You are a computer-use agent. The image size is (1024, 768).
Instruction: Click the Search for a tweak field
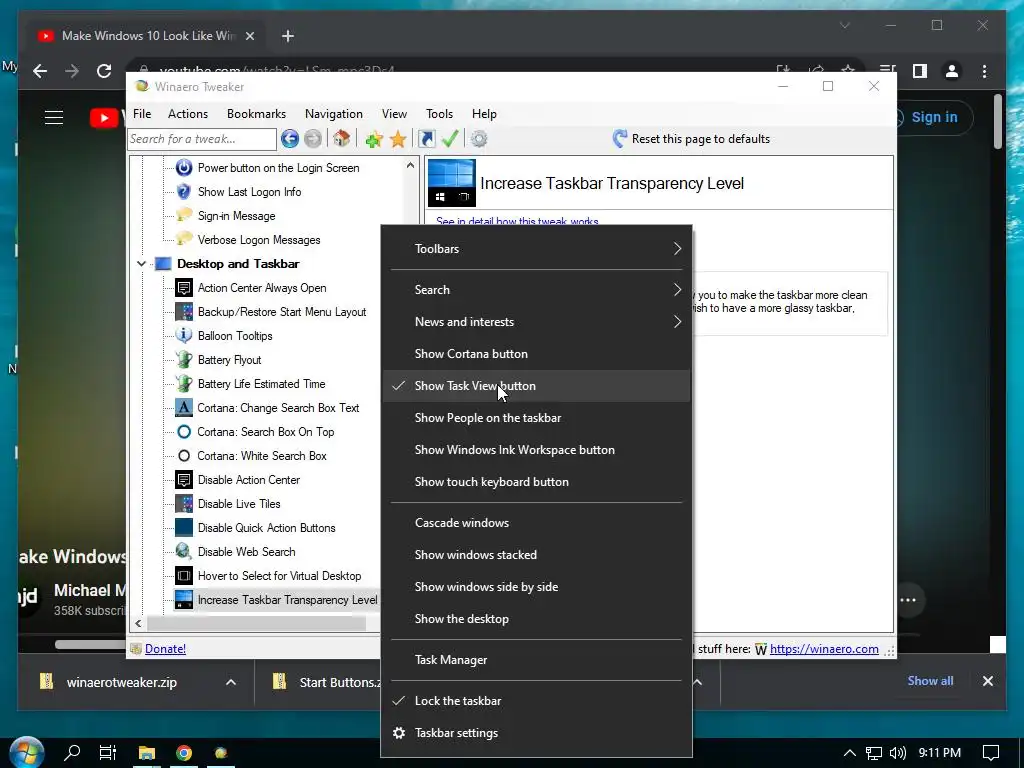click(x=202, y=139)
